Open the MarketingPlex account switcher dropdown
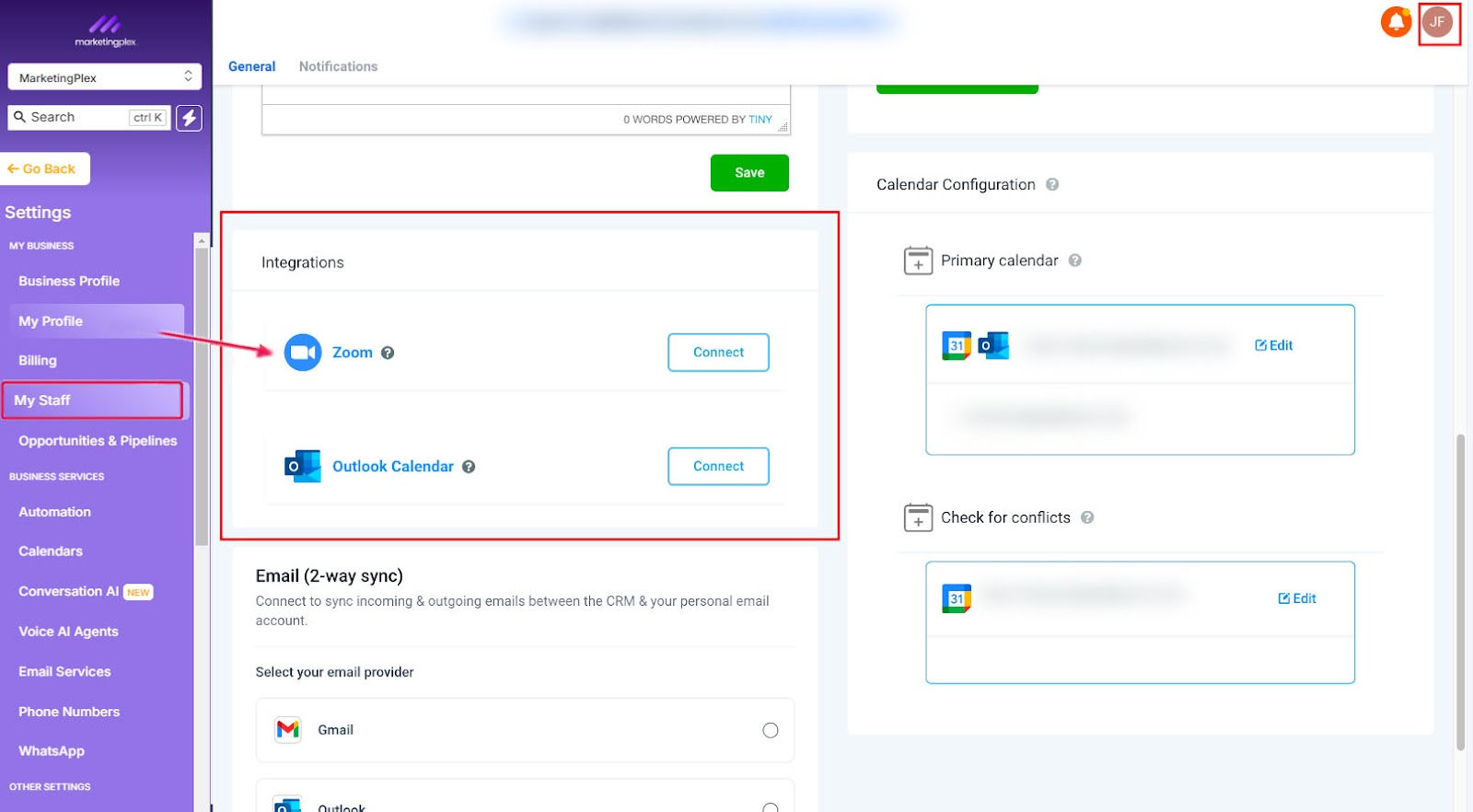1473x812 pixels. tap(105, 77)
